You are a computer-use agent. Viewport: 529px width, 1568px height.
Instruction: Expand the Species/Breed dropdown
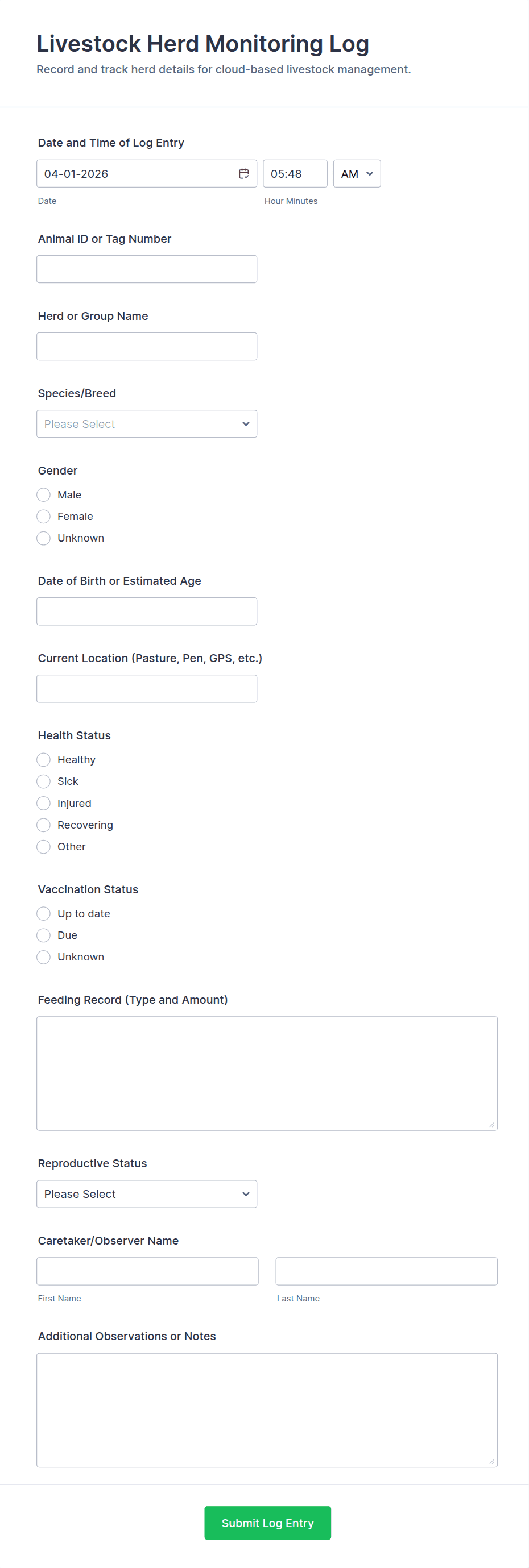tap(146, 425)
